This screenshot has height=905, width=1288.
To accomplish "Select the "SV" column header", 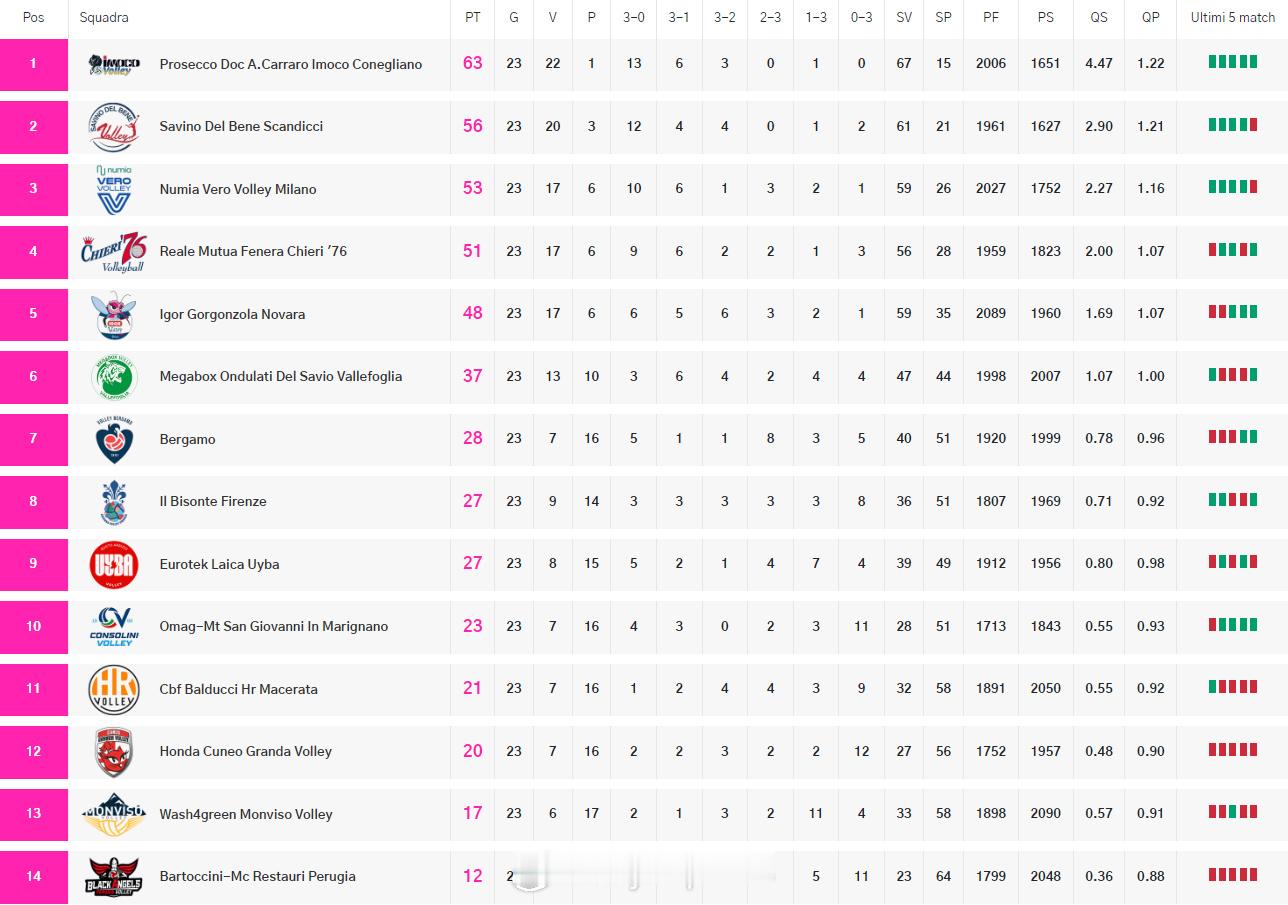I will (x=904, y=17).
